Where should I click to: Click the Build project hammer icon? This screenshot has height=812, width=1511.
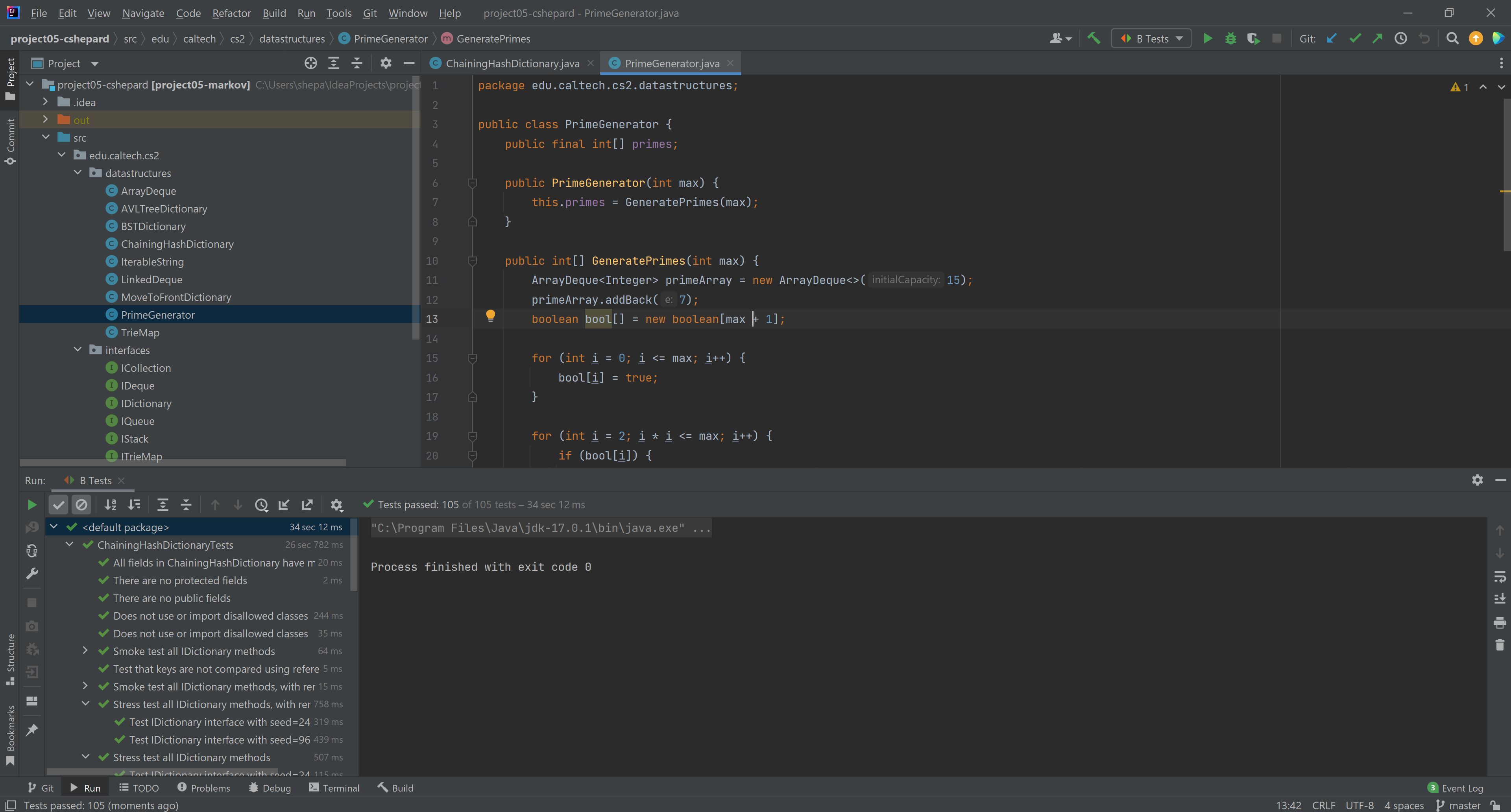(x=1094, y=39)
